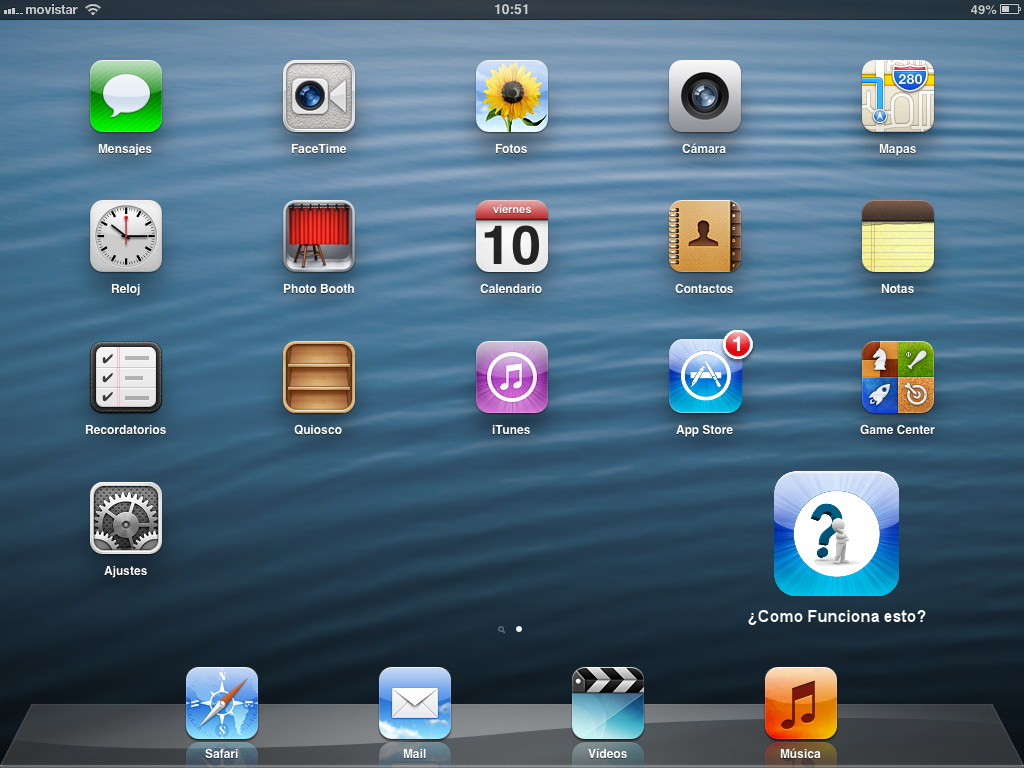The width and height of the screenshot is (1024, 768).
Task: Open the Mensajes app
Action: [125, 97]
